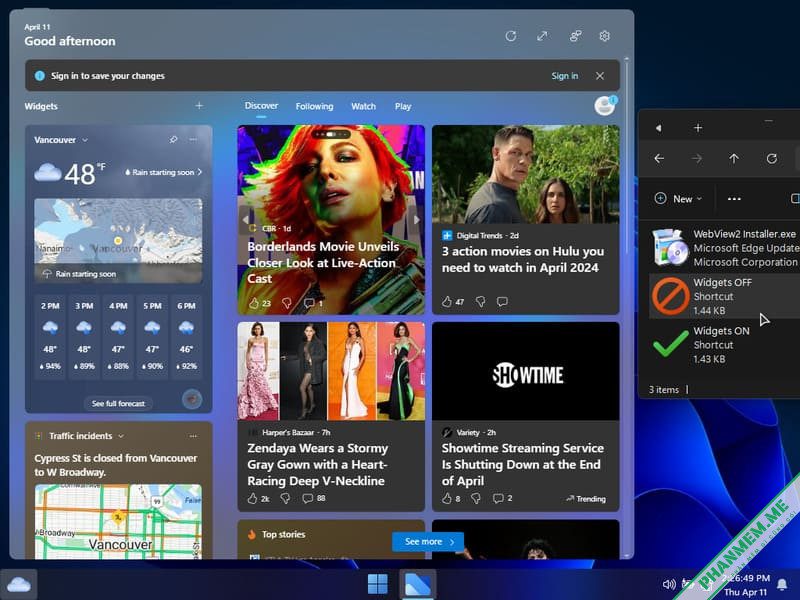Open the Watch tab
The image size is (800, 600).
[363, 106]
